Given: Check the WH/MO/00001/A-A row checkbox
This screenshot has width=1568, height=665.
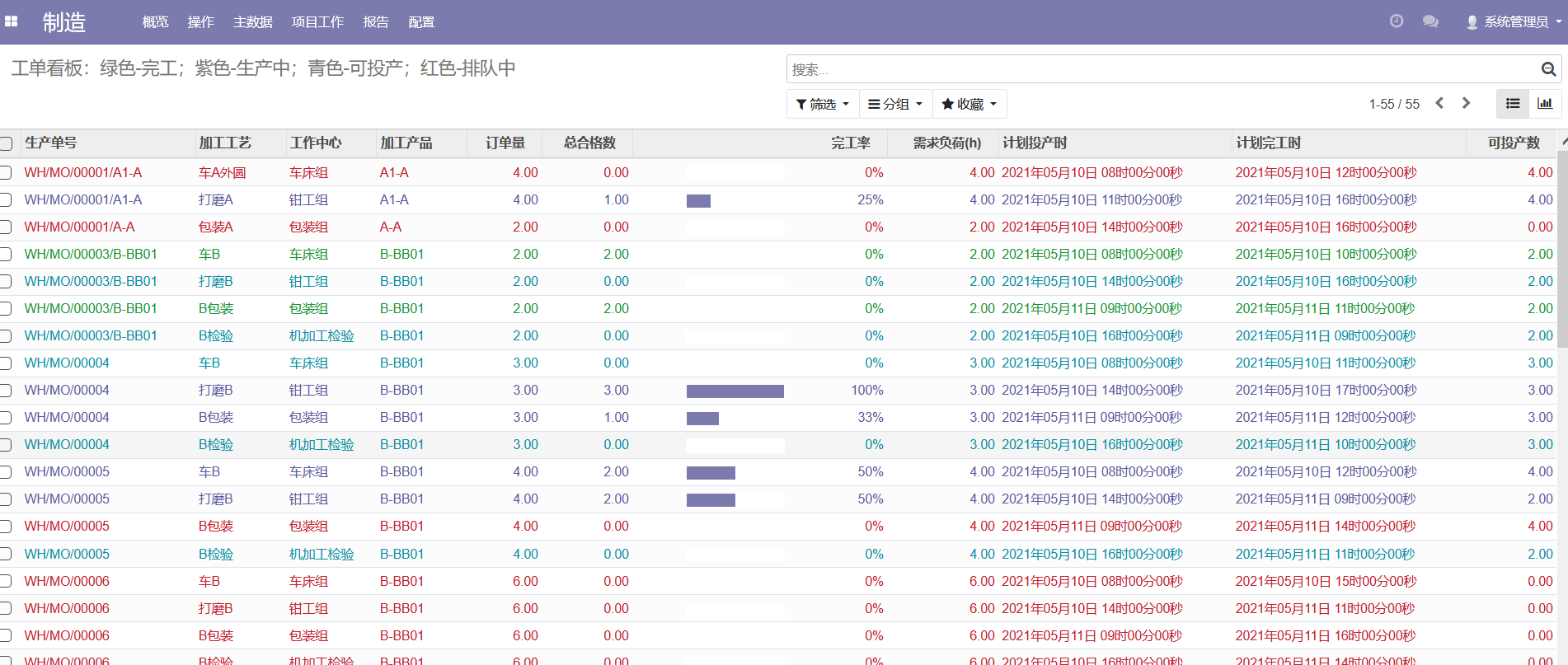Looking at the screenshot, I should 7,227.
